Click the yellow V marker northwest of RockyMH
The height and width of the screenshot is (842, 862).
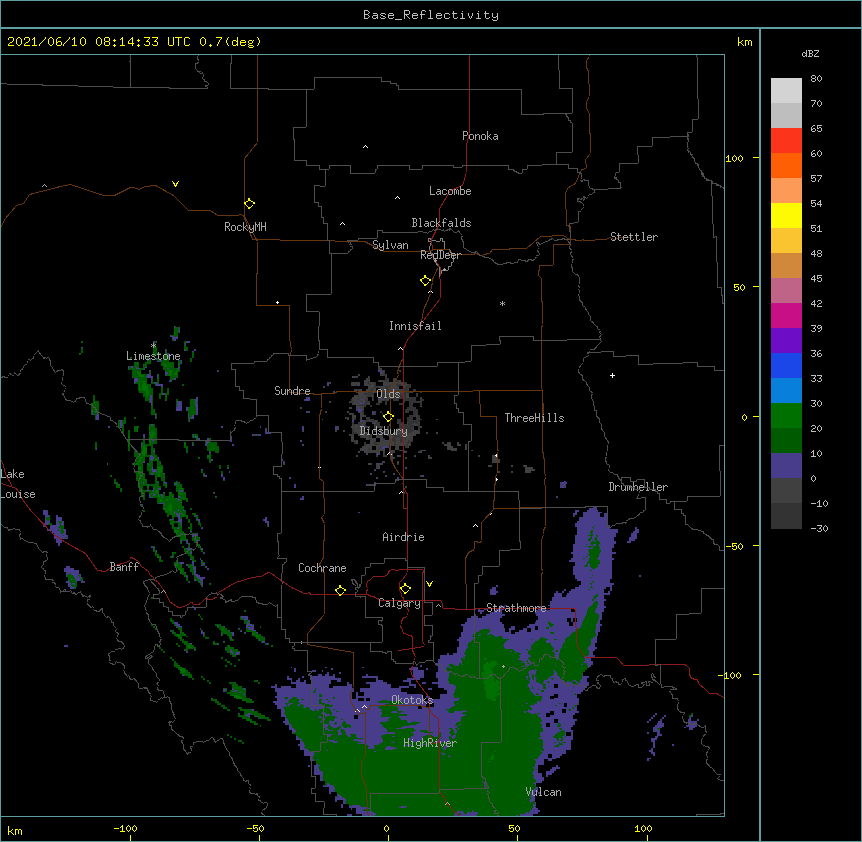175,184
